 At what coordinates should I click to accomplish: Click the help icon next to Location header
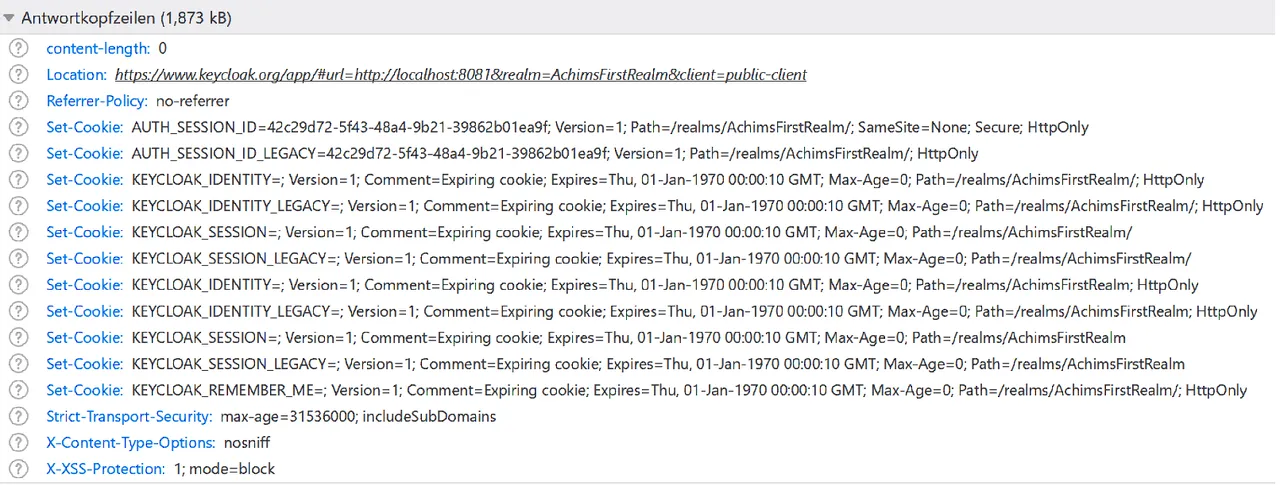[17, 75]
